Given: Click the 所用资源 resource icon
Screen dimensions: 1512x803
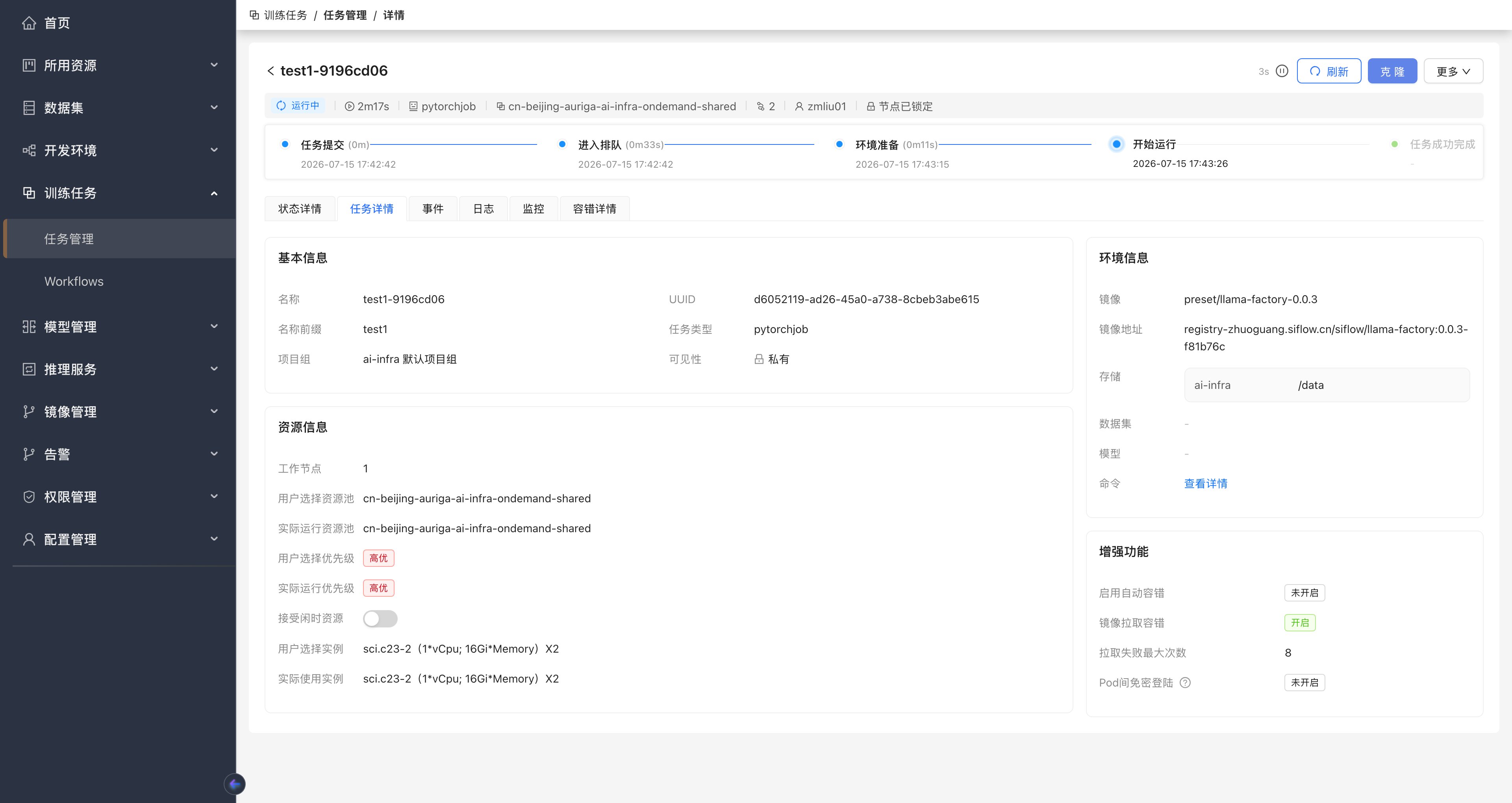Looking at the screenshot, I should click(x=29, y=65).
